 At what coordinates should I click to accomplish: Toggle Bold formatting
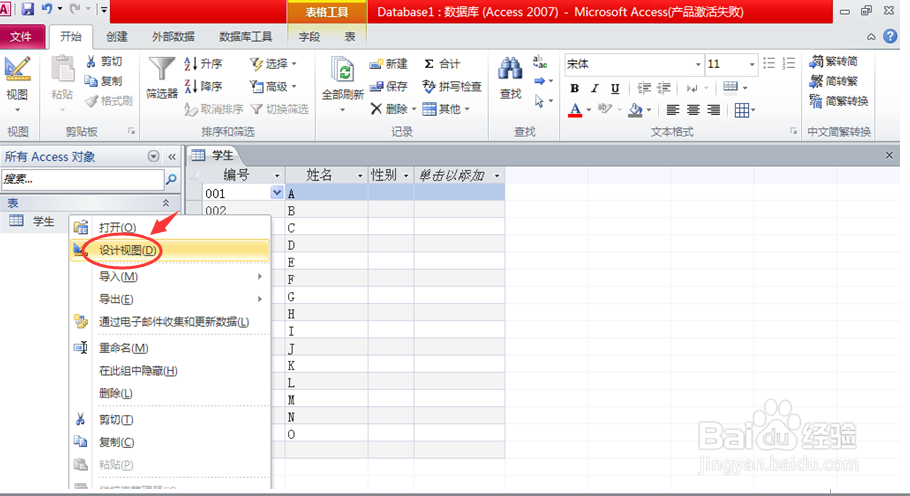tap(575, 88)
